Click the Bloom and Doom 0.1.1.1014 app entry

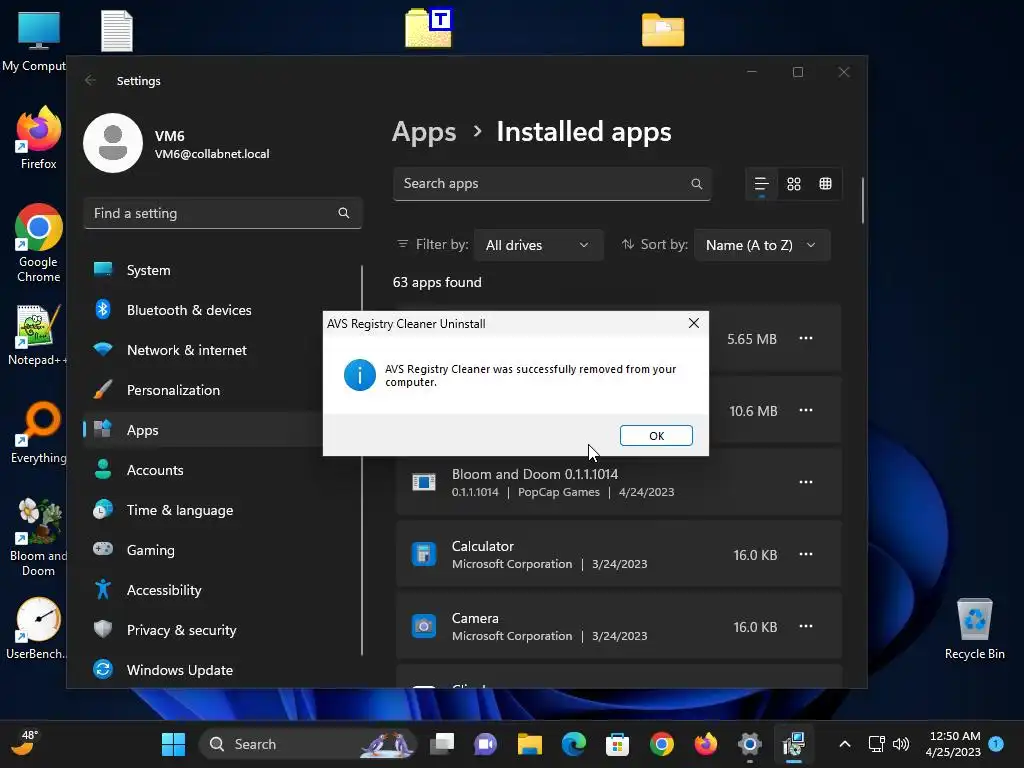618,482
